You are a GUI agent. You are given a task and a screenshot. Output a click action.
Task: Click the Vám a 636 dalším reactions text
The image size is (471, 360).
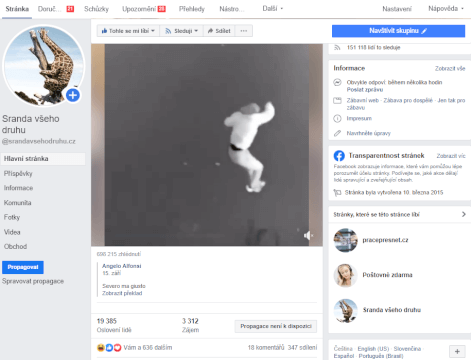pyautogui.click(x=148, y=348)
